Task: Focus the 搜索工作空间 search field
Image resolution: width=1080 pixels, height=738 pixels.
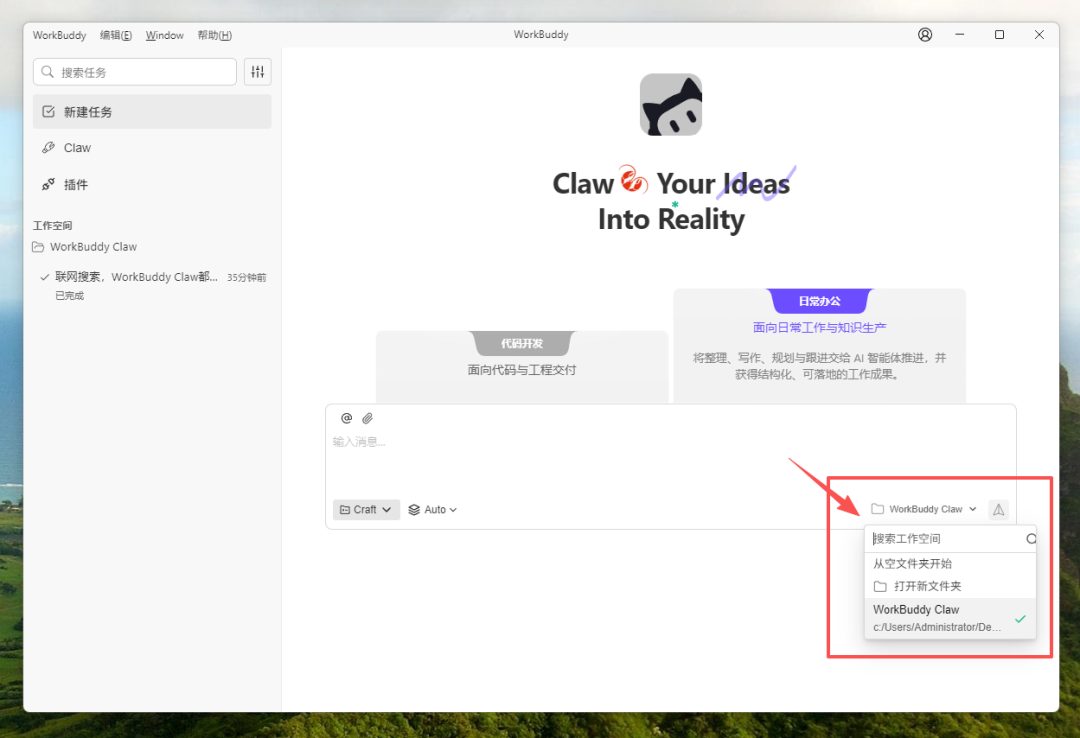Action: [x=949, y=539]
